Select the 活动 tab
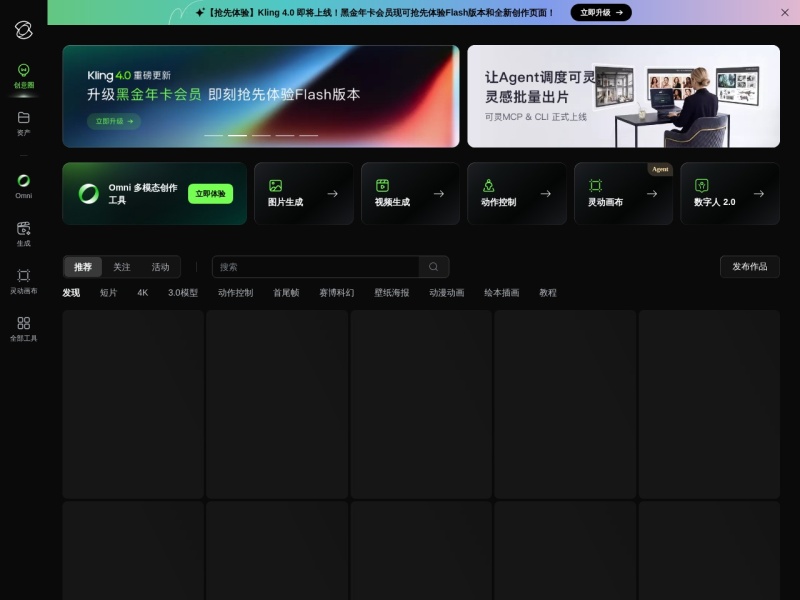The height and width of the screenshot is (600, 800). click(x=160, y=267)
